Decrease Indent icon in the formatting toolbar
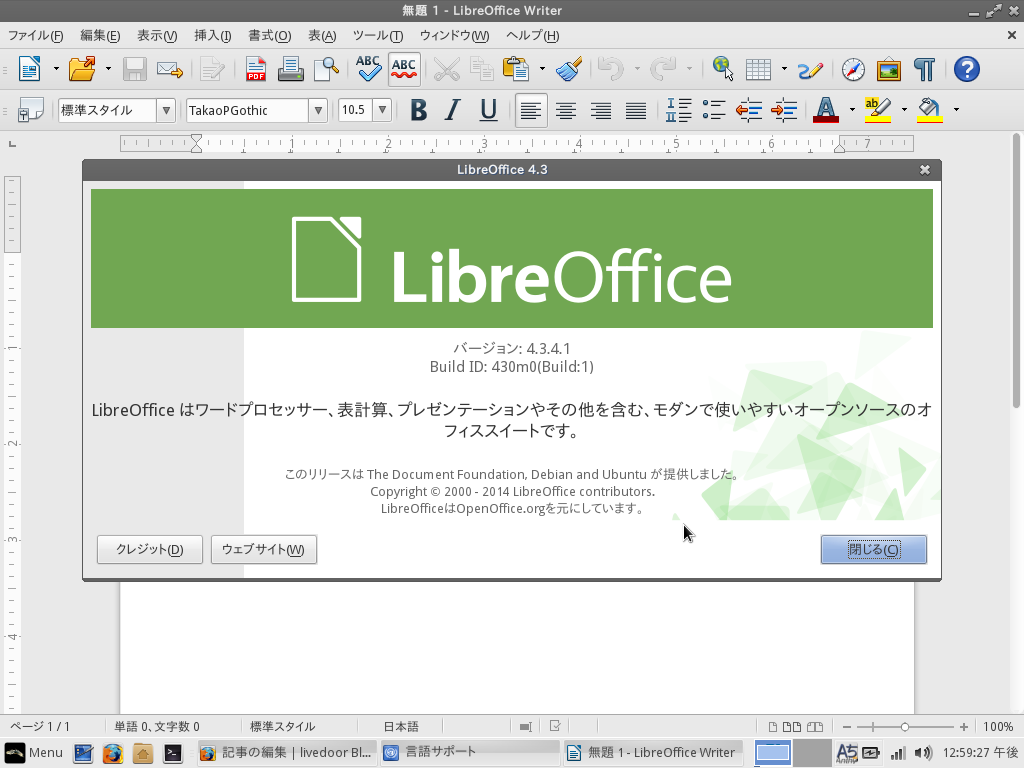This screenshot has height=768, width=1024. 748,110
